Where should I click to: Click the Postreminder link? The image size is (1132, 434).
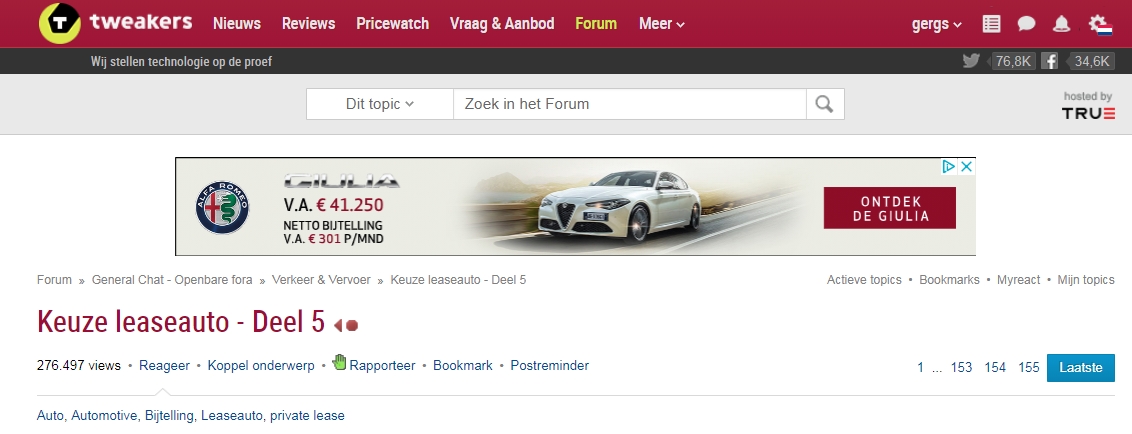[549, 365]
